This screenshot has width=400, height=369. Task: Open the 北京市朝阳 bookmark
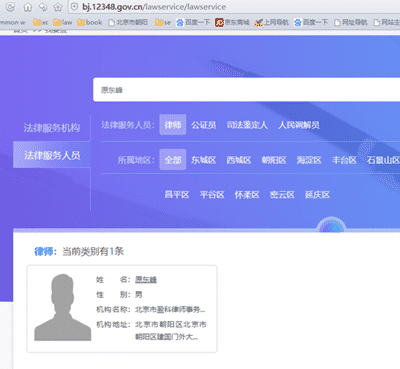tap(128, 22)
